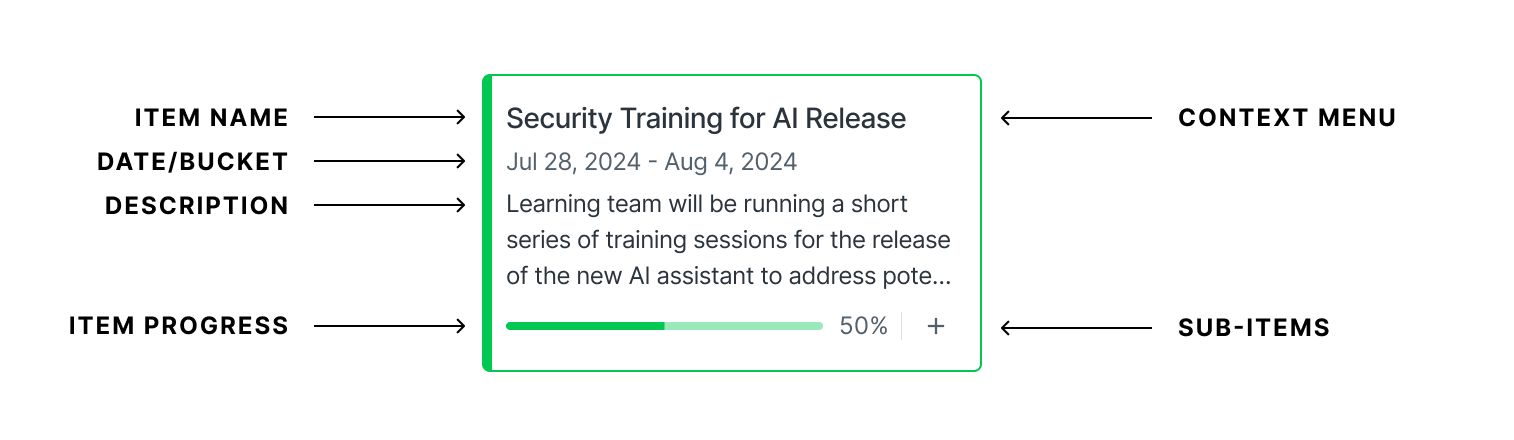This screenshot has height=440, width=1514.
Task: Click the DESCRIPTION annotation label
Action: pyautogui.click(x=197, y=206)
